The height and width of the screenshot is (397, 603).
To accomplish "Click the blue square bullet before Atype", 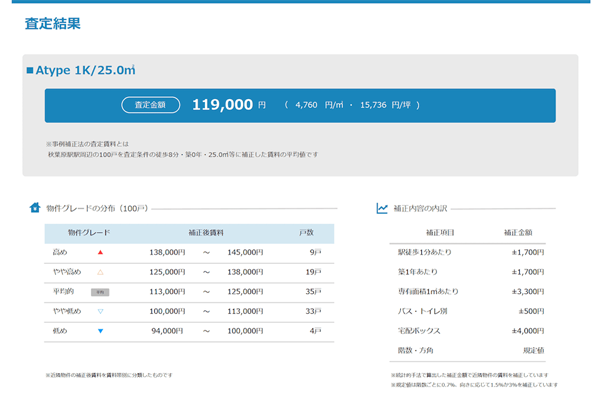I will [30, 70].
